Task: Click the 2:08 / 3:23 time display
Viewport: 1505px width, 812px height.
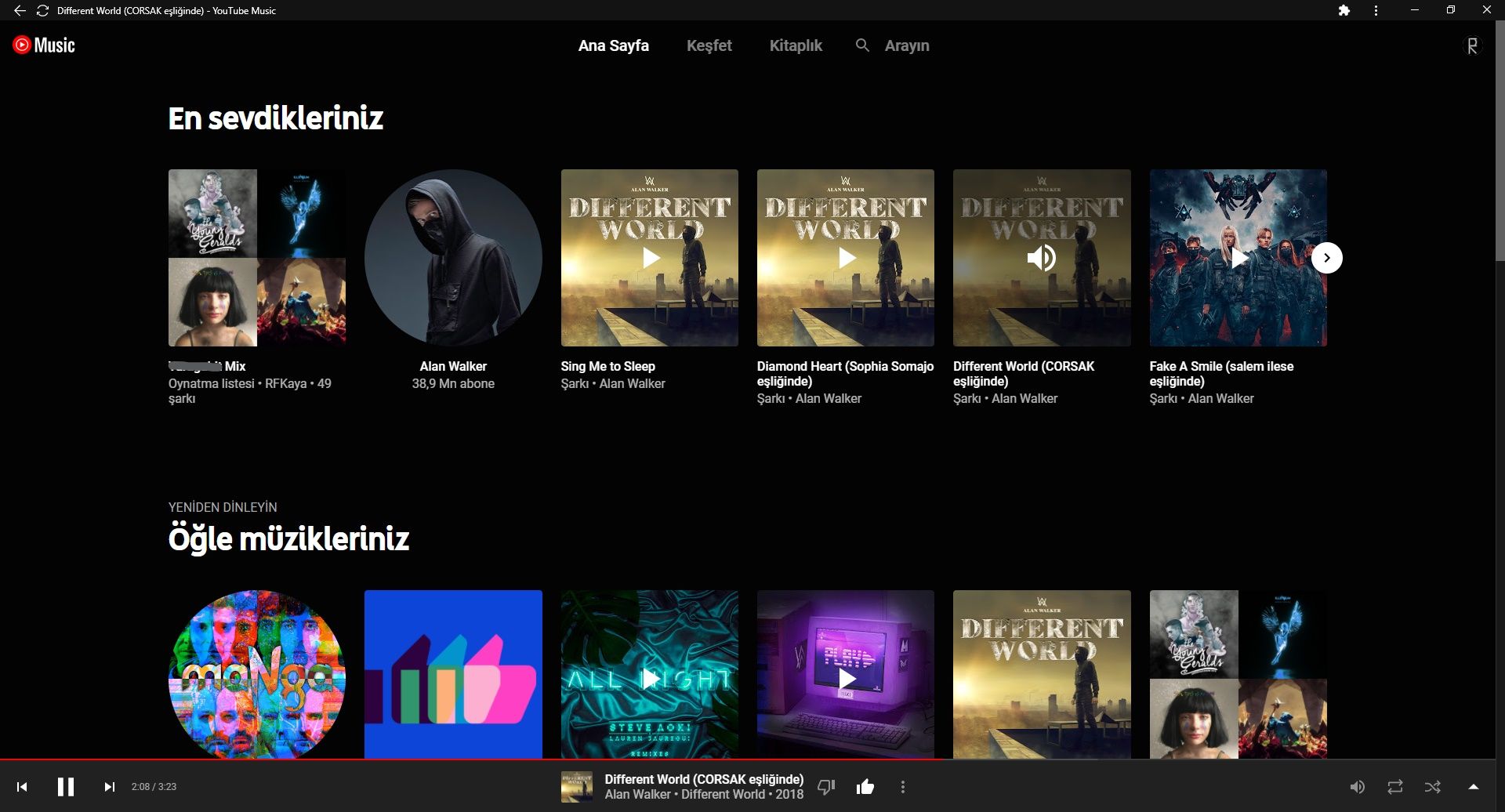Action: tap(154, 787)
